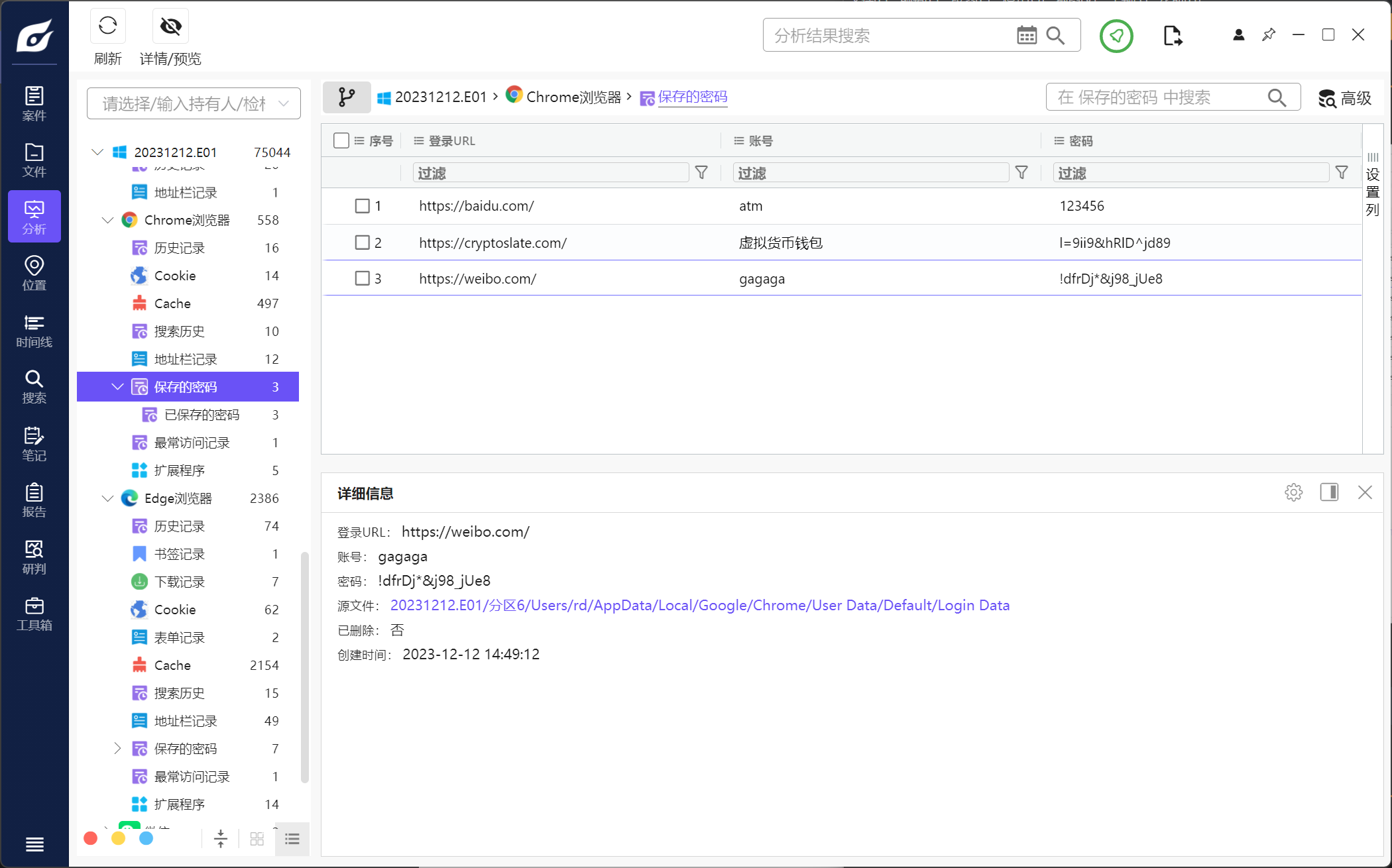This screenshot has height=868, width=1392.
Task: Switch to the 报告 sidebar tab
Action: [x=34, y=500]
